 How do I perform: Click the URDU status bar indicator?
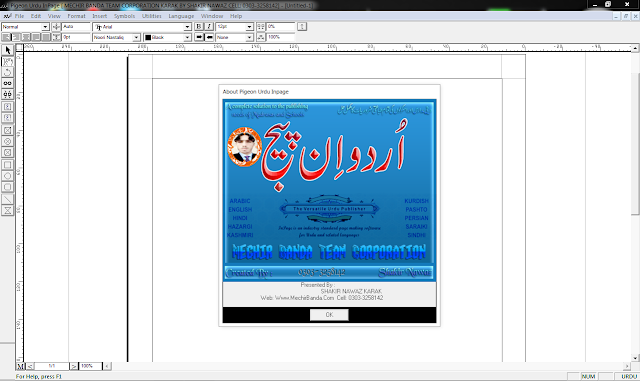629,377
